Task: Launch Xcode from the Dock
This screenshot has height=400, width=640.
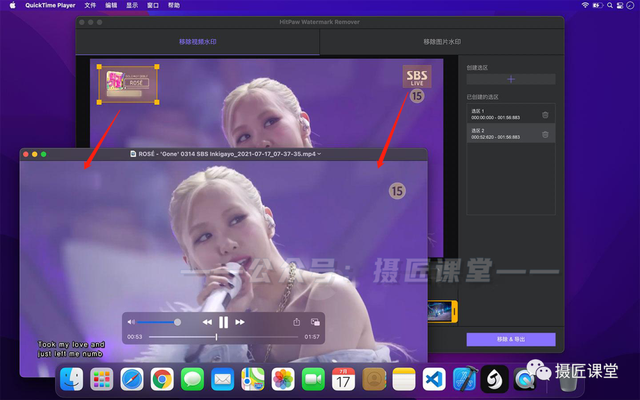Action: click(x=464, y=378)
